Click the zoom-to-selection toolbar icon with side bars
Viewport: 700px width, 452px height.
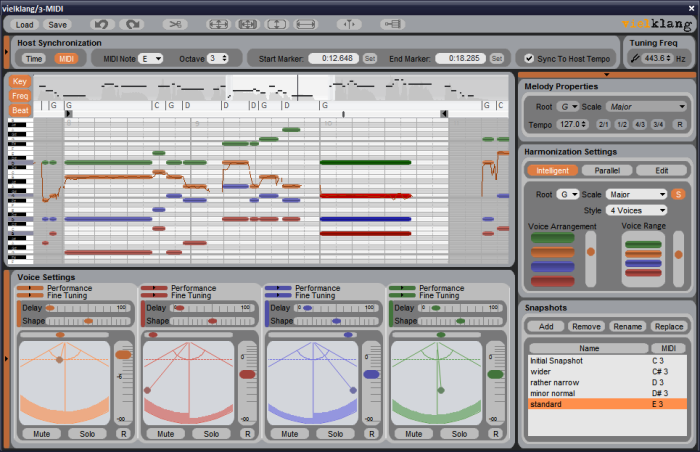pyautogui.click(x=248, y=24)
